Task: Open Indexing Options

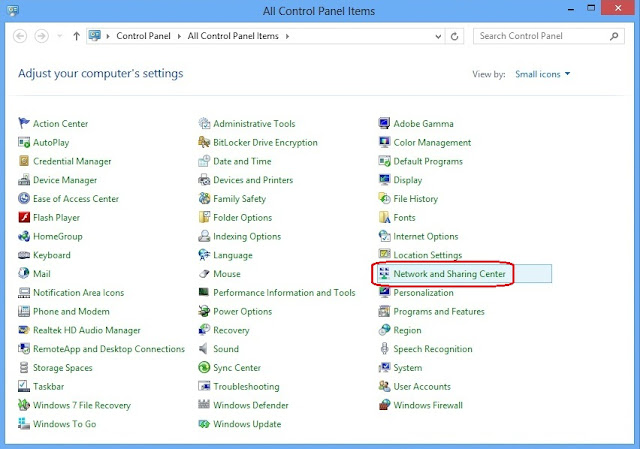Action: point(247,236)
